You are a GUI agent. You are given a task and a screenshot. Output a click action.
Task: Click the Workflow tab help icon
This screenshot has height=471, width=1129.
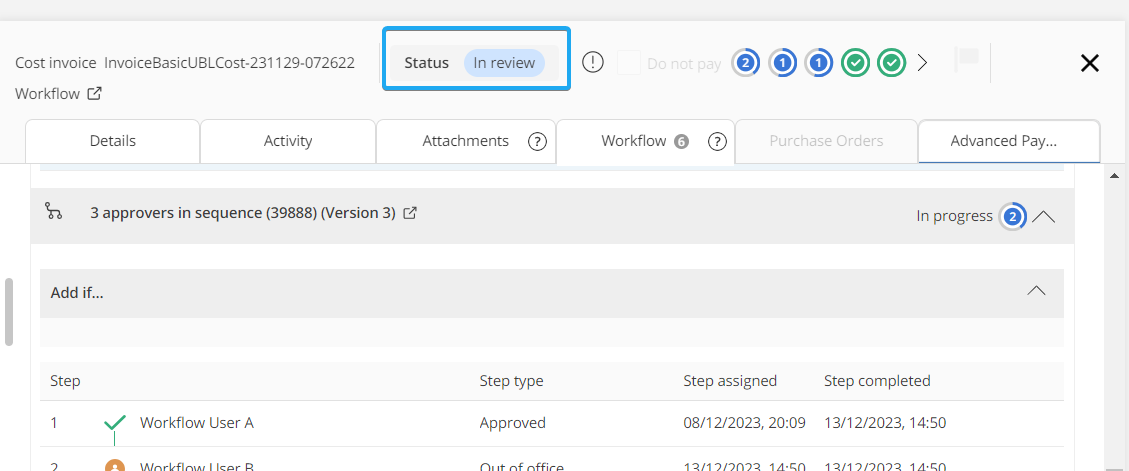717,141
